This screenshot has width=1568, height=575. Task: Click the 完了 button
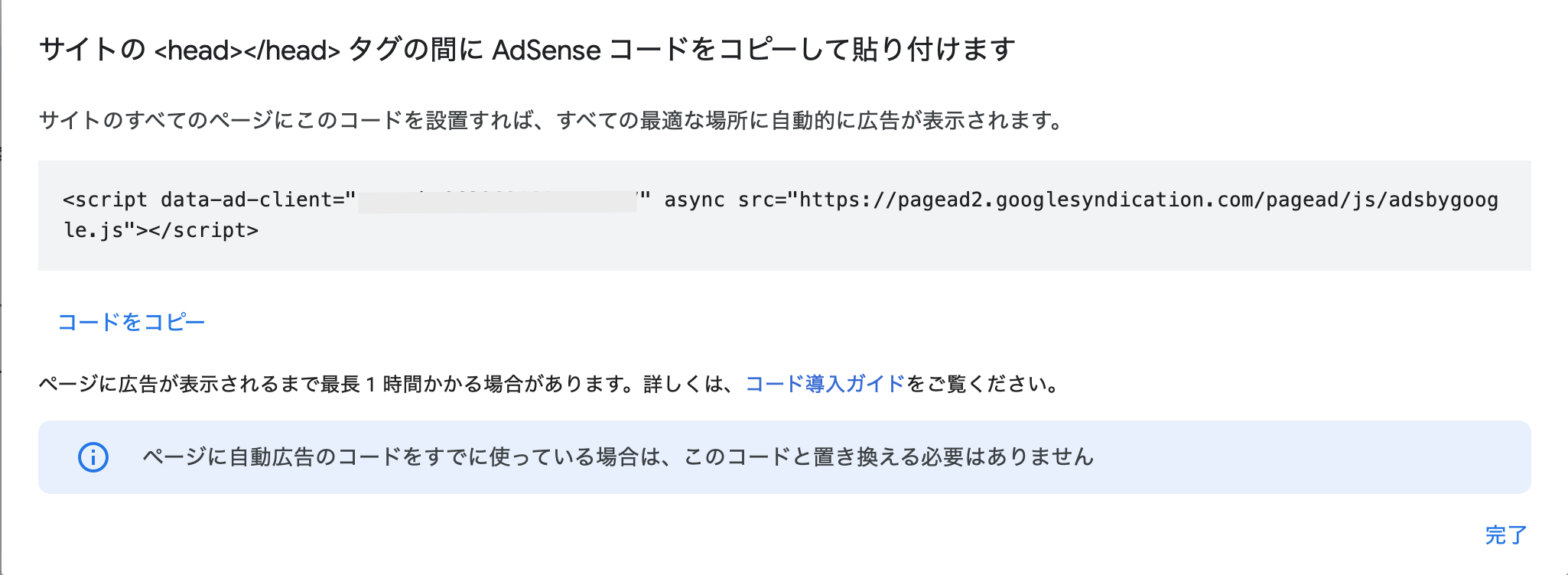(1505, 534)
